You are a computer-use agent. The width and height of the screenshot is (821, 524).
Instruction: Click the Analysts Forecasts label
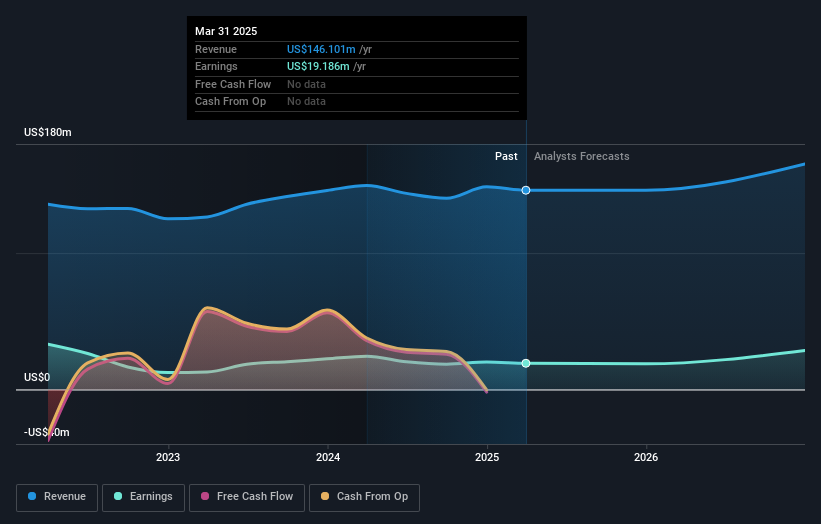coord(582,157)
